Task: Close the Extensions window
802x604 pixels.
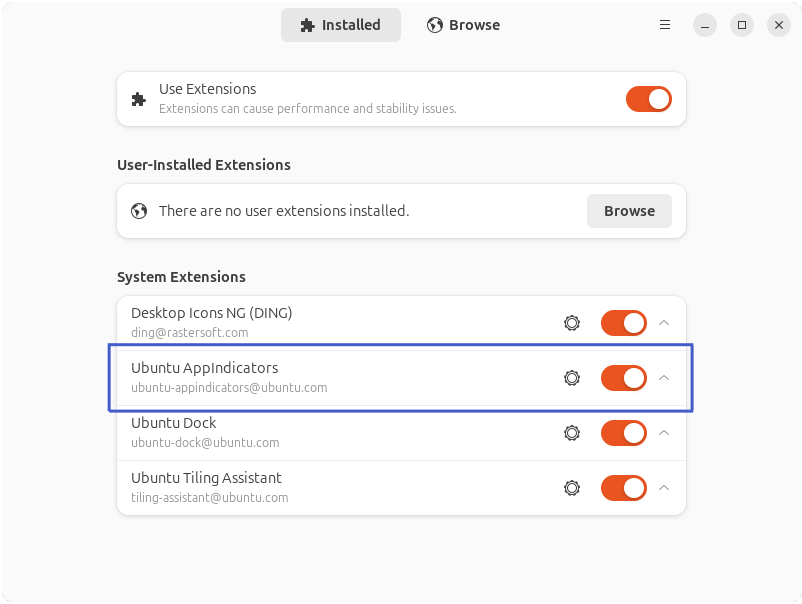Action: [x=778, y=25]
